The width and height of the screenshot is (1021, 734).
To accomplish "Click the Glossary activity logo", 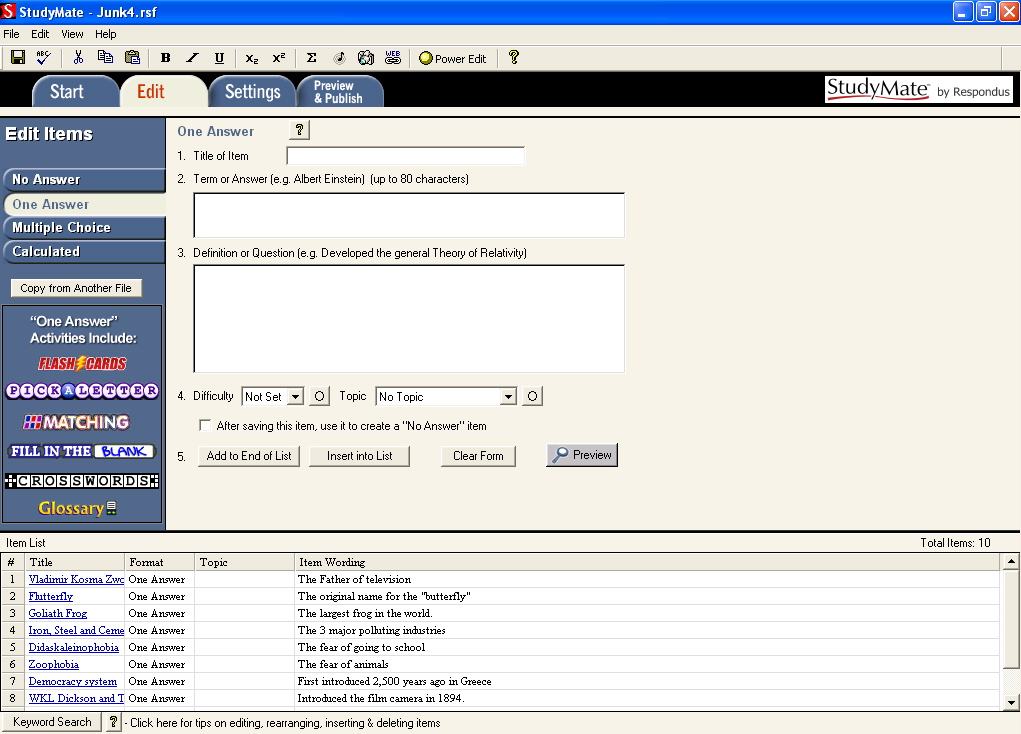I will click(x=77, y=508).
